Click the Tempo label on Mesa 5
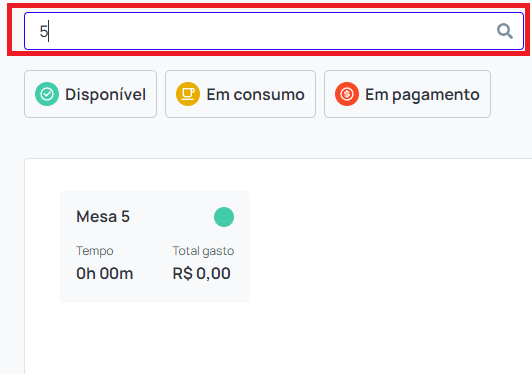Image resolution: width=532 pixels, height=374 pixels. pyautogui.click(x=95, y=251)
